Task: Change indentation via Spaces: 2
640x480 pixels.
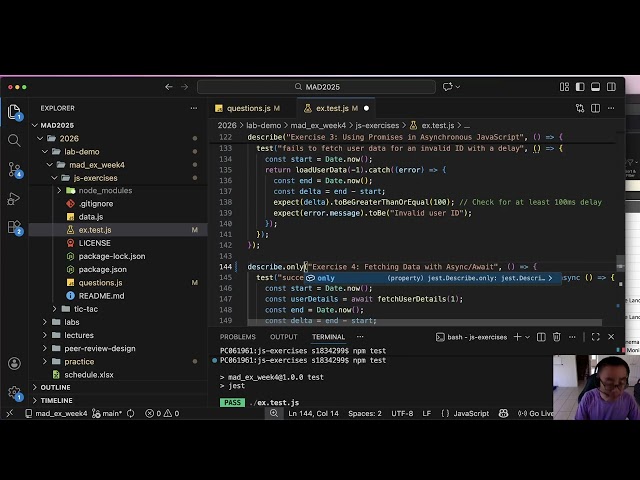Action: coord(365,413)
